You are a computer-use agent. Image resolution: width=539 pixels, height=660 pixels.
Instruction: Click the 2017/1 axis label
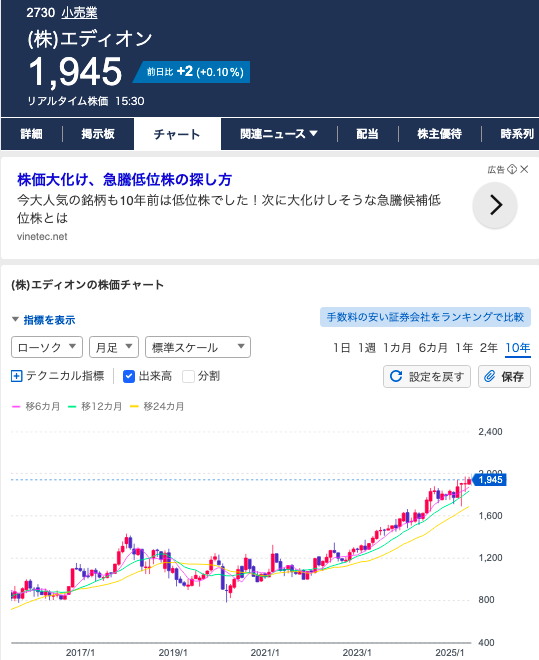(80, 652)
